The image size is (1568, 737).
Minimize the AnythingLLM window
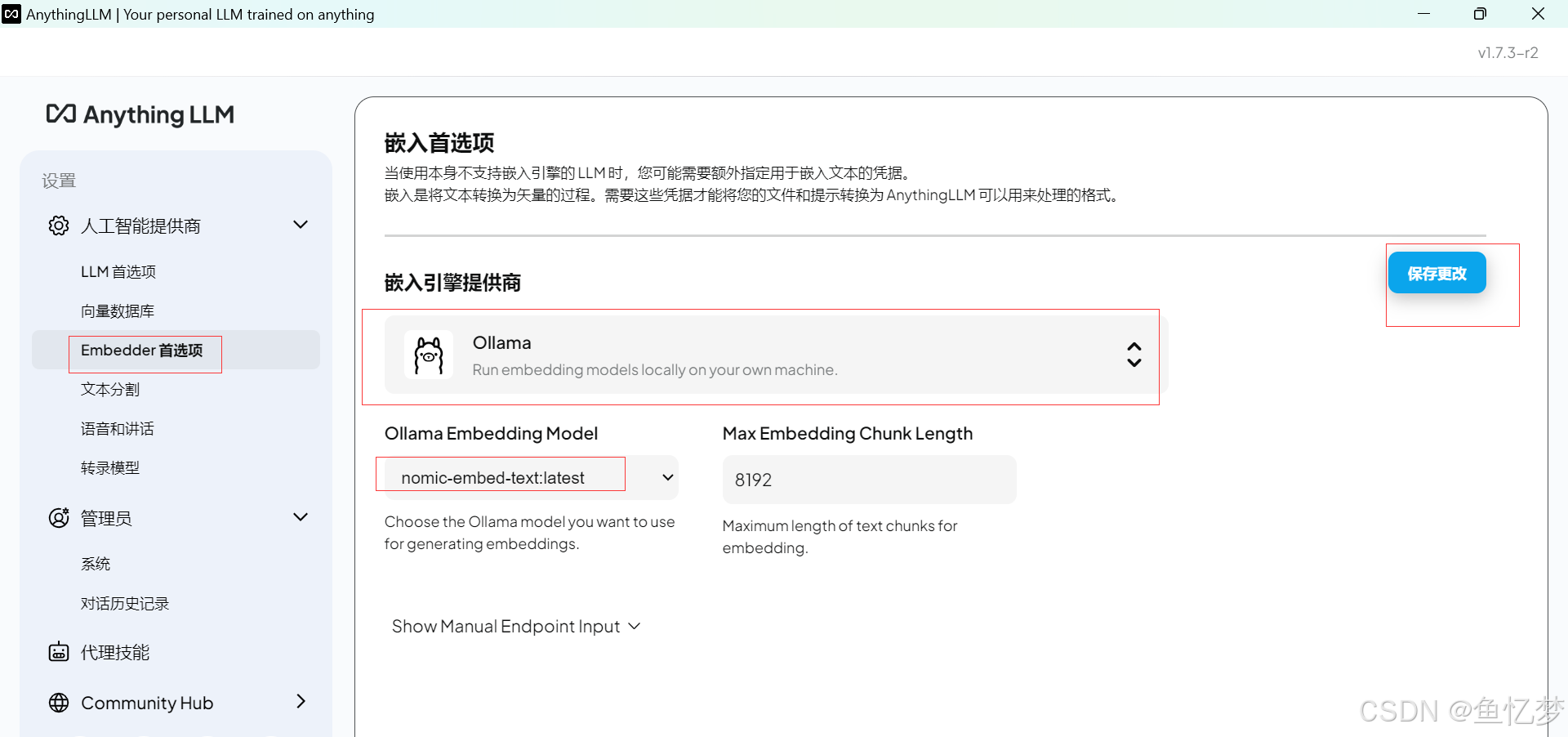(x=1424, y=14)
